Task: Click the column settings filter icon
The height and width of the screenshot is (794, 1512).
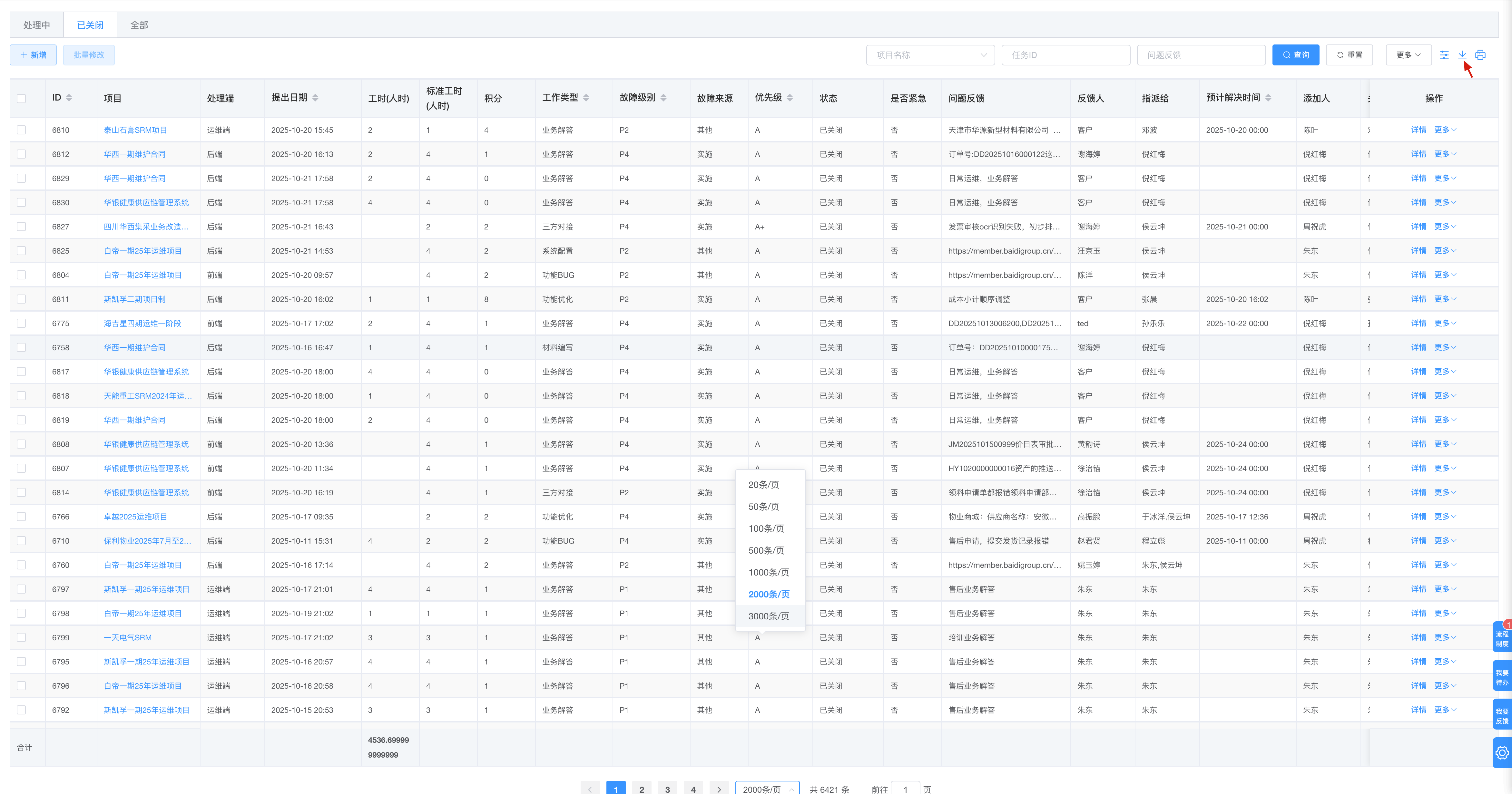Action: pyautogui.click(x=1444, y=55)
